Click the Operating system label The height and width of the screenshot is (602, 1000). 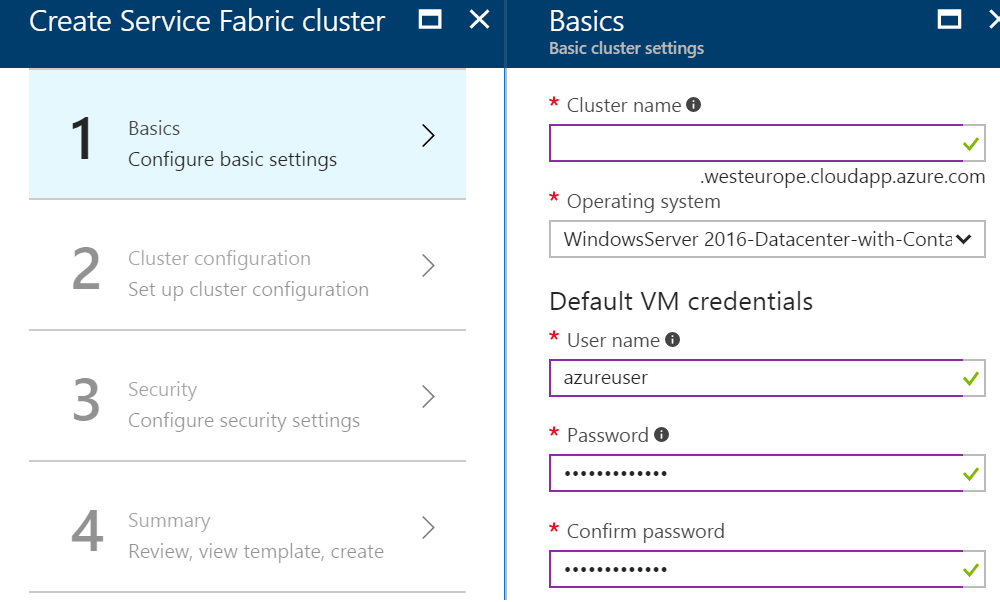click(643, 202)
